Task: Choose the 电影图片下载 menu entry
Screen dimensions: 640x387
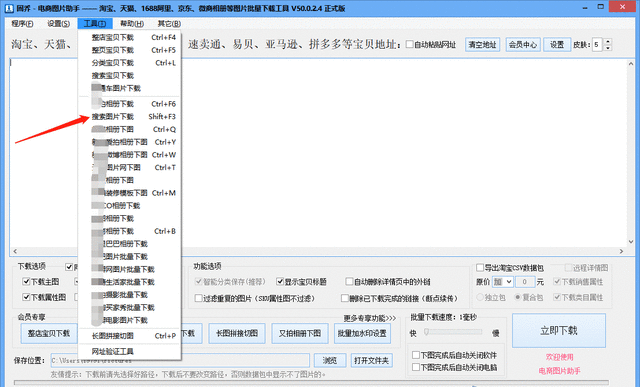Action: (130, 320)
